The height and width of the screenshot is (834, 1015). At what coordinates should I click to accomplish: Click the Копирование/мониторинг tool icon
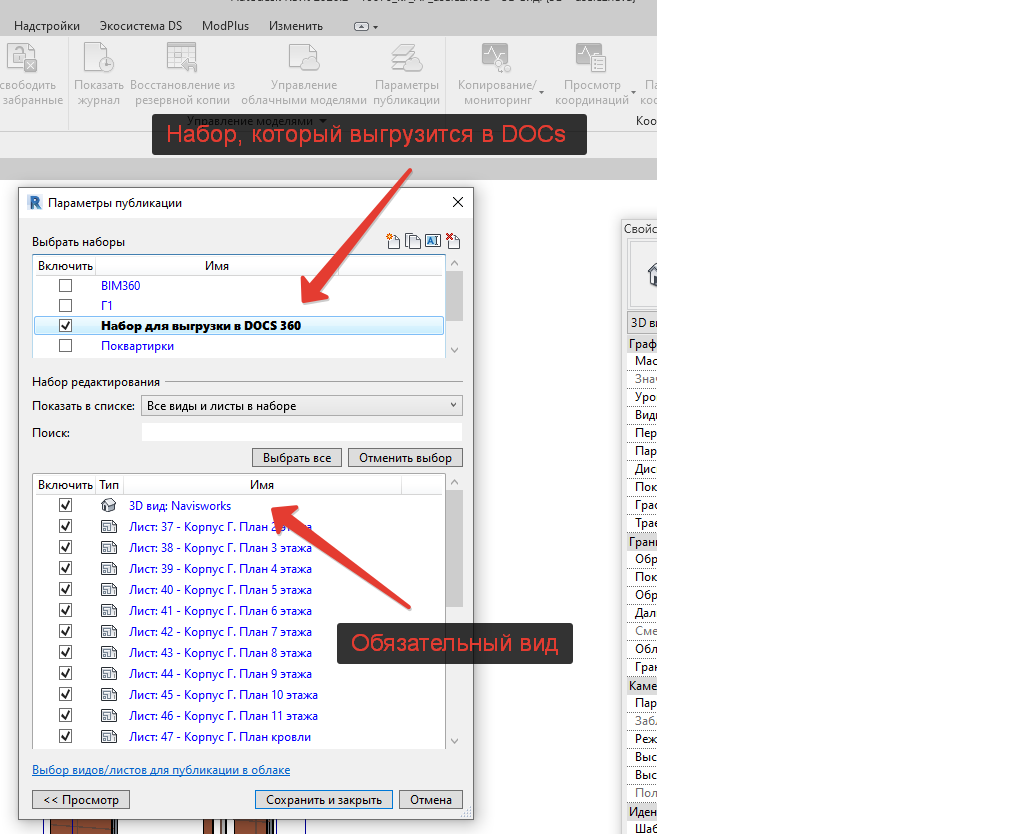[x=496, y=57]
